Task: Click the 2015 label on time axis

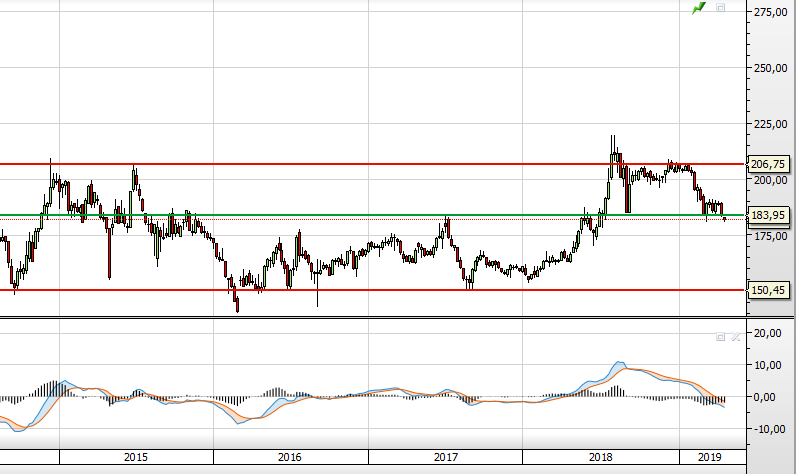Action: coord(136,457)
